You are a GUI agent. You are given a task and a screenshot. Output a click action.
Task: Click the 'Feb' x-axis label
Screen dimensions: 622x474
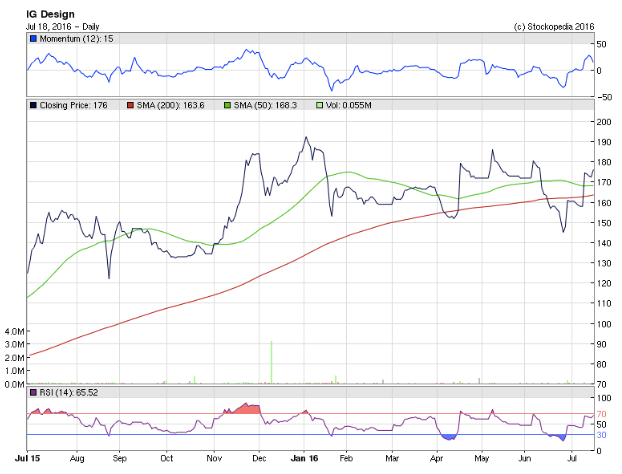(x=346, y=459)
